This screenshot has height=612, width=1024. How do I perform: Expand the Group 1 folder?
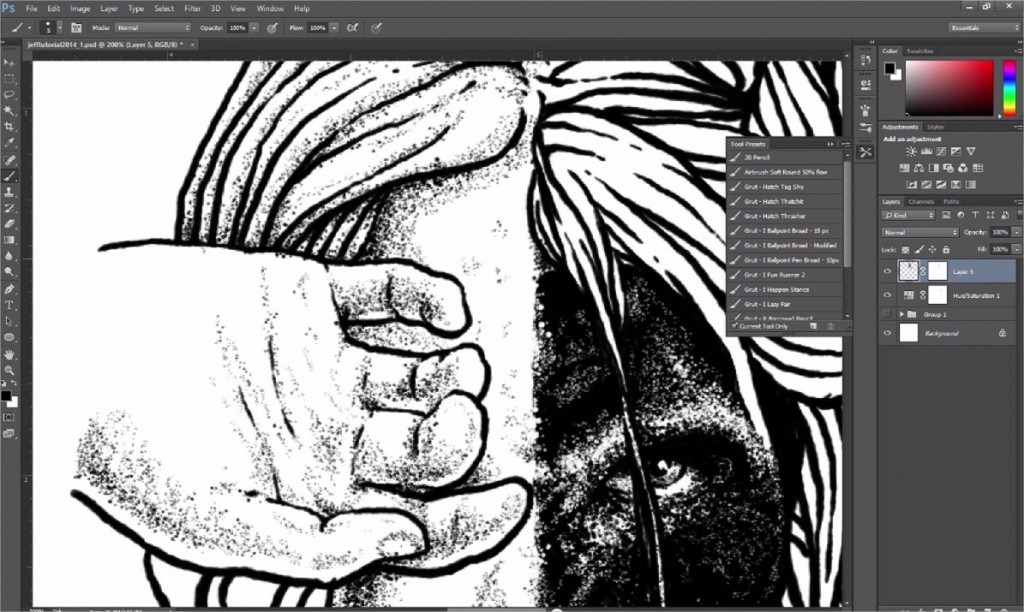coord(902,314)
